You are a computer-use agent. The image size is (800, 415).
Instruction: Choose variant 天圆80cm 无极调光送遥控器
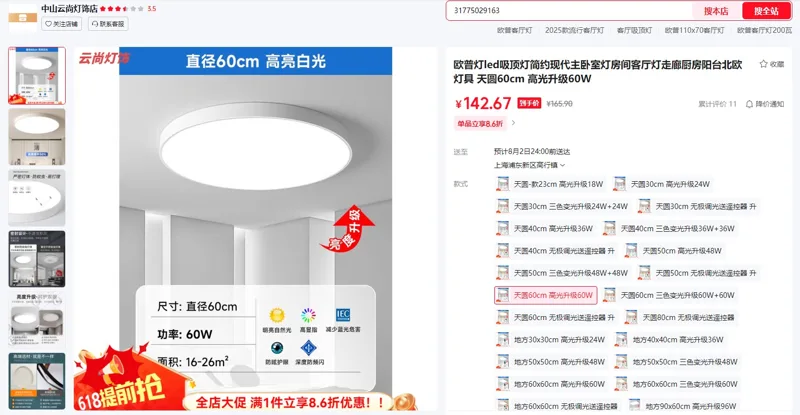tap(681, 318)
